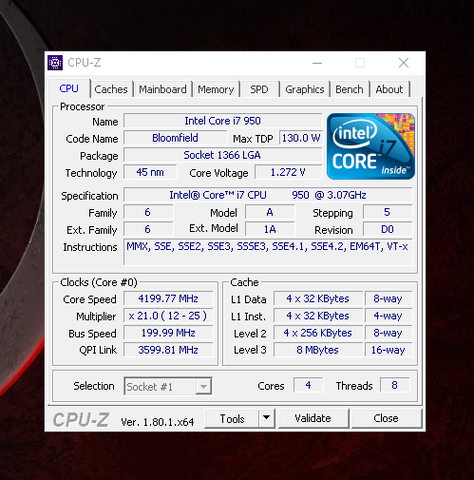The image size is (474, 480).
Task: Minimize the CPU-Z window
Action: click(x=317, y=63)
